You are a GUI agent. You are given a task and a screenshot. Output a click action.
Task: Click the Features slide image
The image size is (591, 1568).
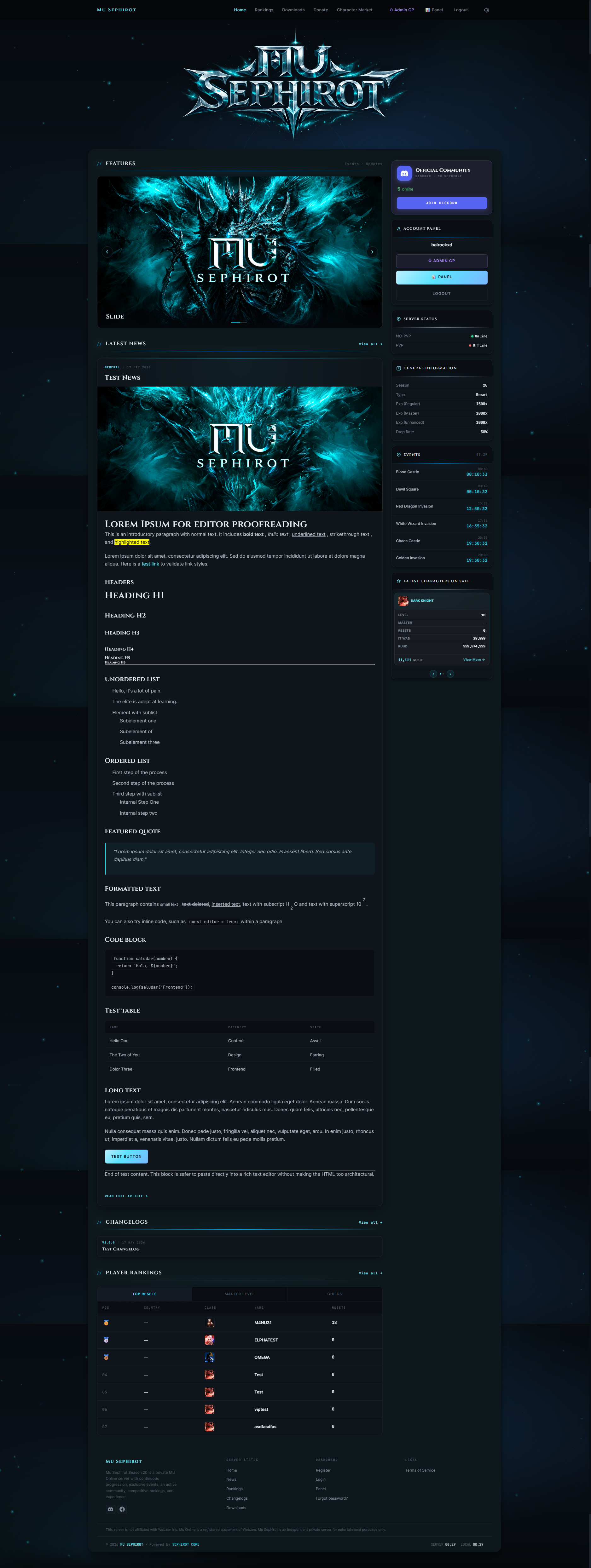coord(240,252)
